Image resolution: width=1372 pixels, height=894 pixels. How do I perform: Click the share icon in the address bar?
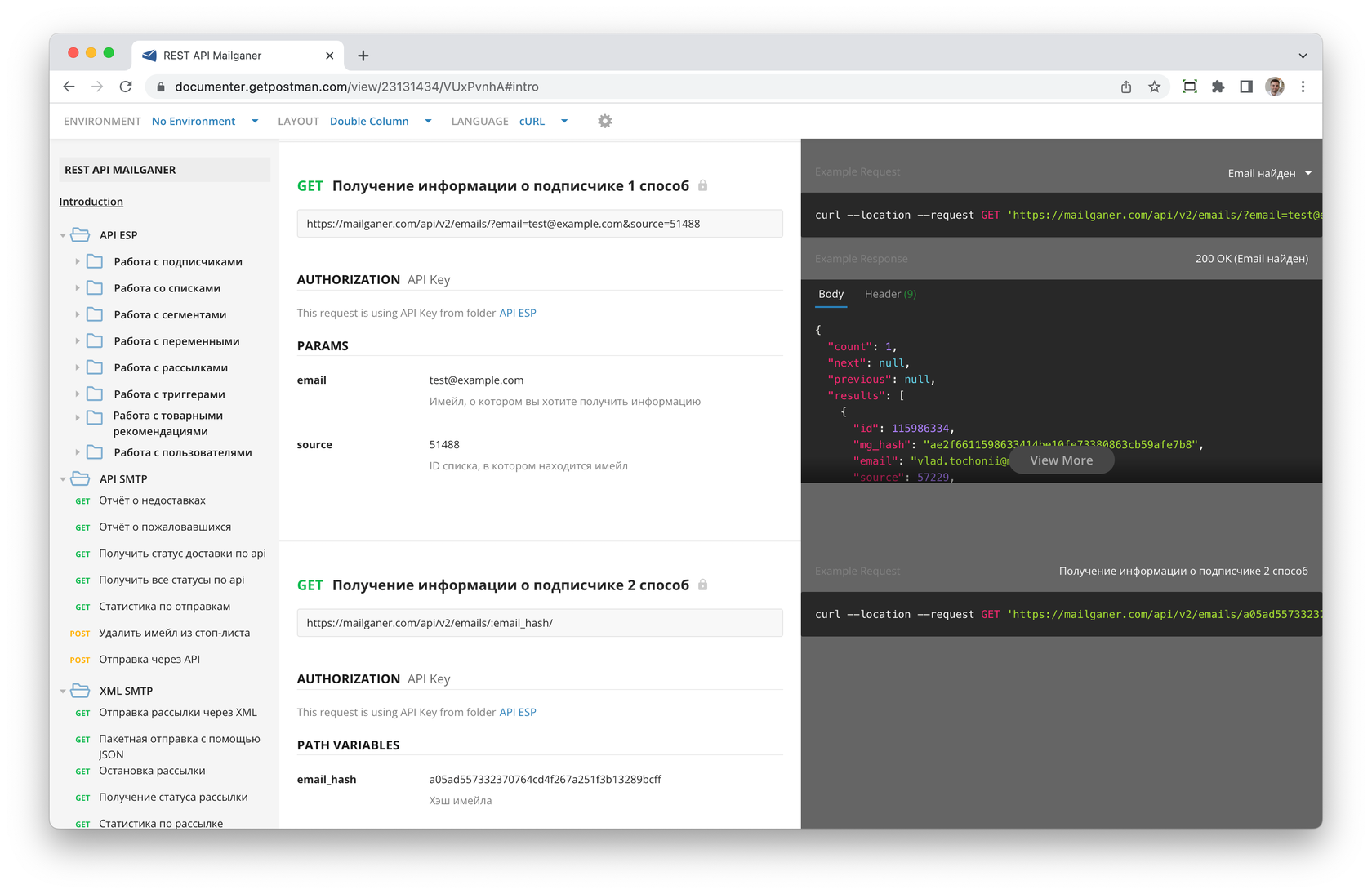click(1126, 87)
